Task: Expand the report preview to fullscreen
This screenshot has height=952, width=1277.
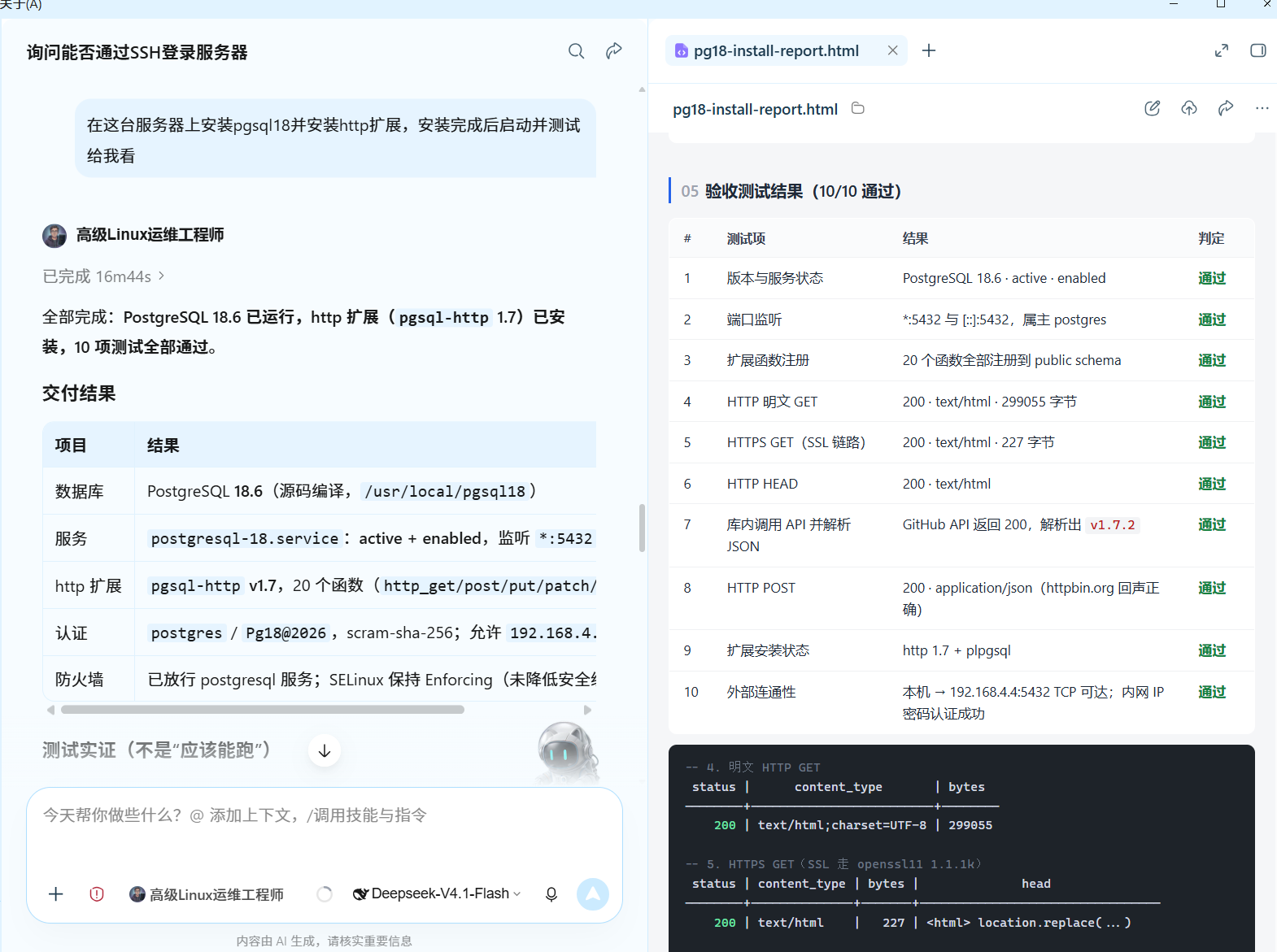Action: pyautogui.click(x=1221, y=50)
